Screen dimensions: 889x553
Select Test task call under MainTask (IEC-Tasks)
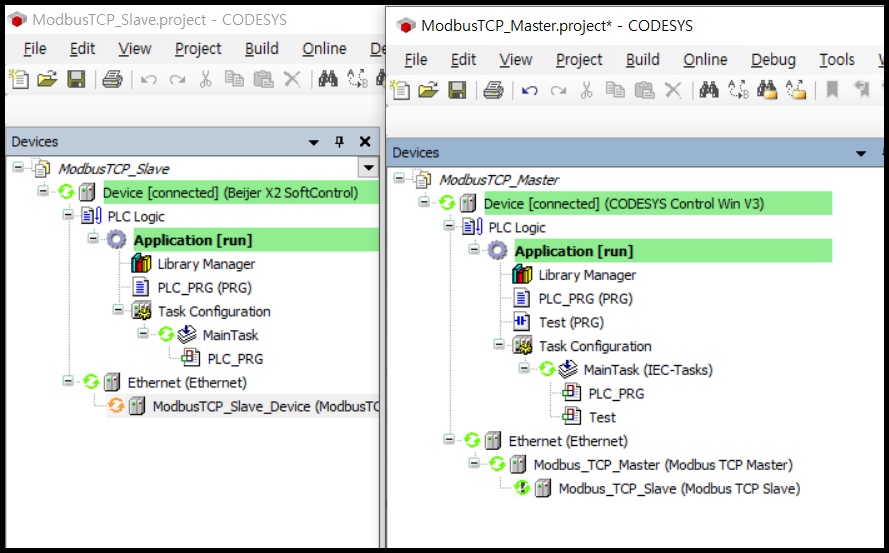point(602,418)
